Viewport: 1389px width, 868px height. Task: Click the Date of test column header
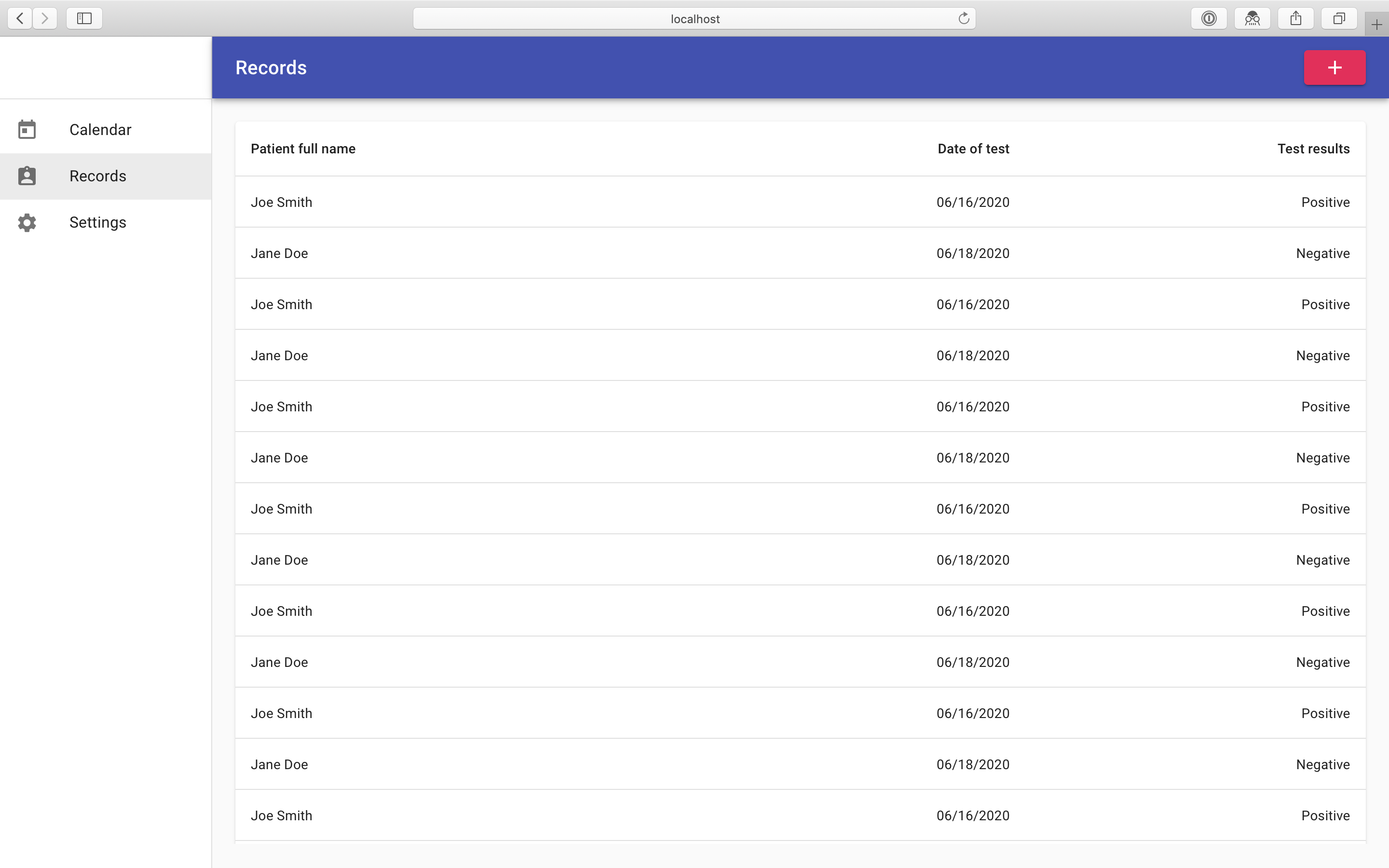[x=973, y=149]
